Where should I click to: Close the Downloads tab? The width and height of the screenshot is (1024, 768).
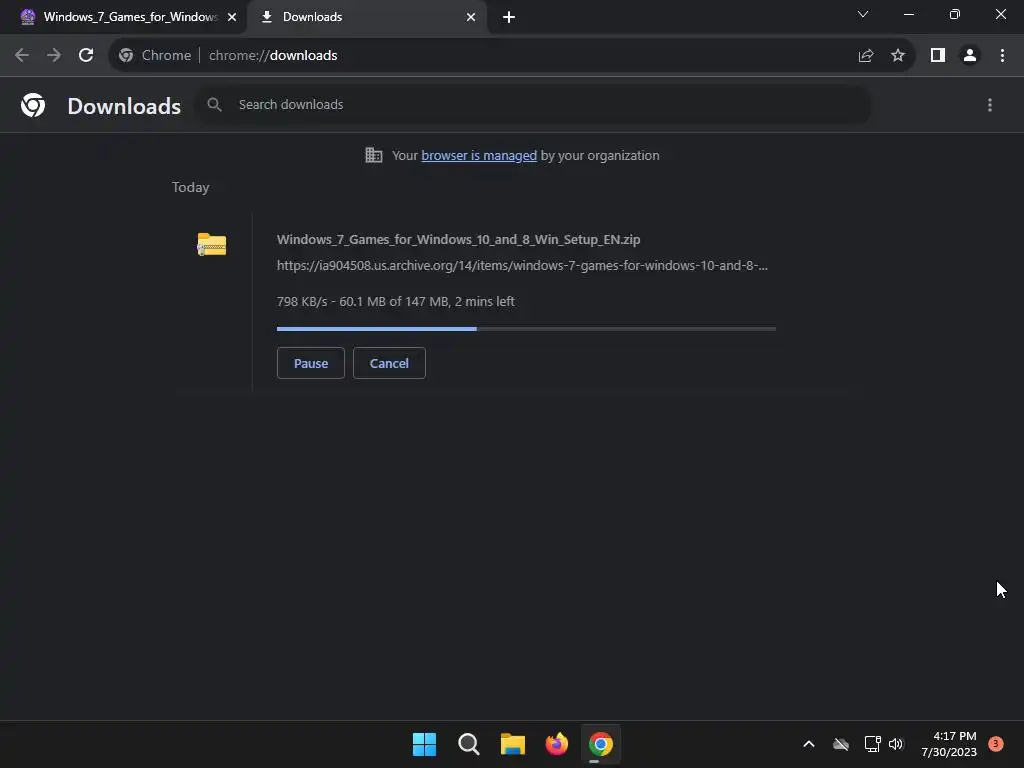(471, 17)
